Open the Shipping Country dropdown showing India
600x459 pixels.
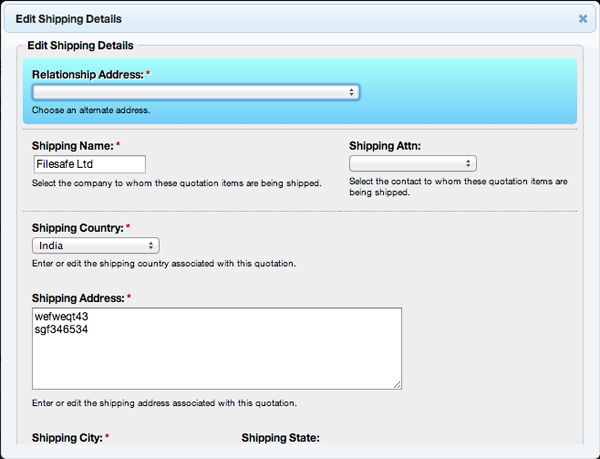pos(96,246)
